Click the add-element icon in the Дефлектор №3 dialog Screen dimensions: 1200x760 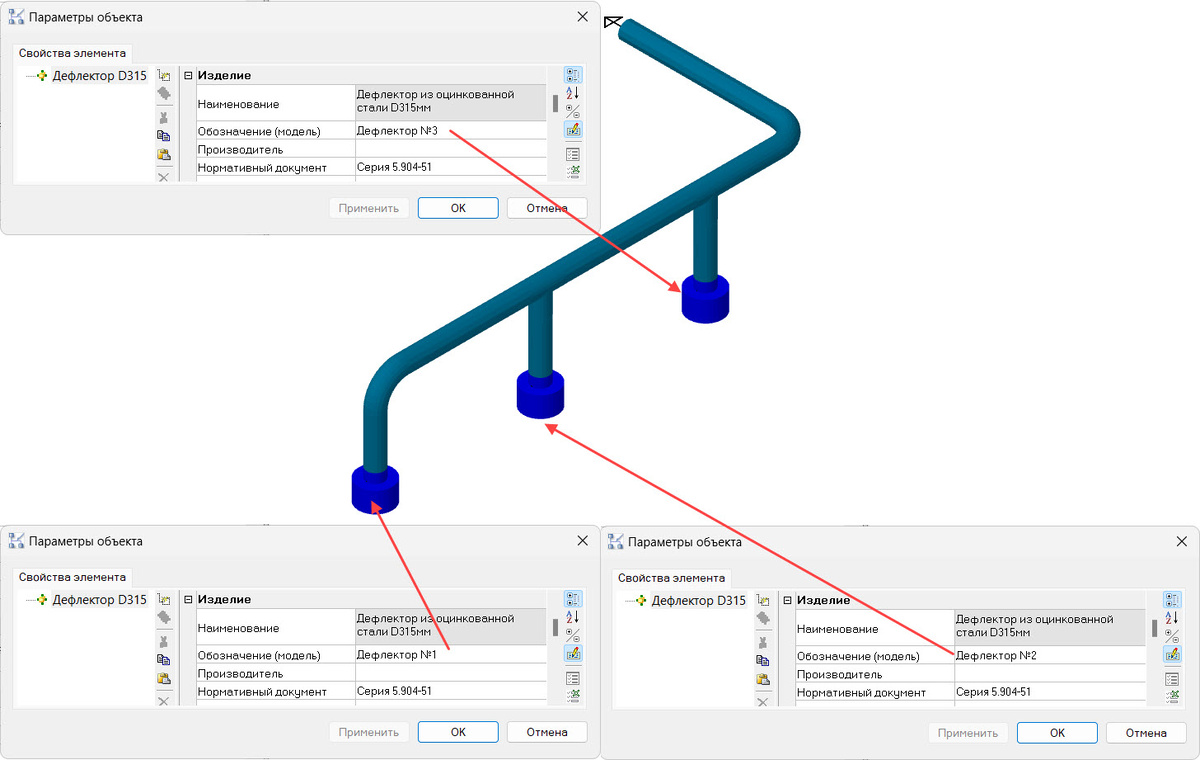(x=164, y=76)
